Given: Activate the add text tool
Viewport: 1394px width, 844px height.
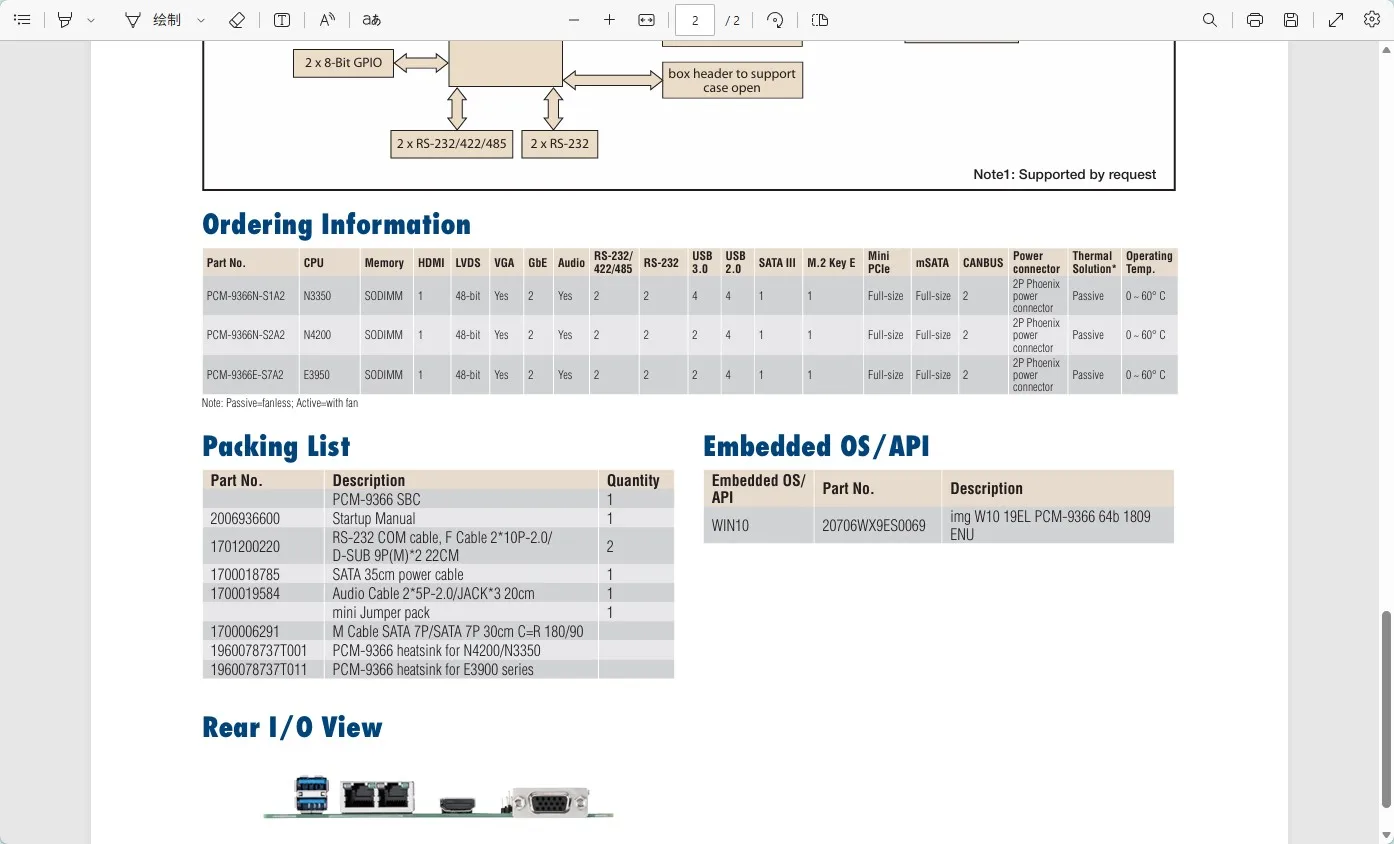Looking at the screenshot, I should [x=283, y=20].
